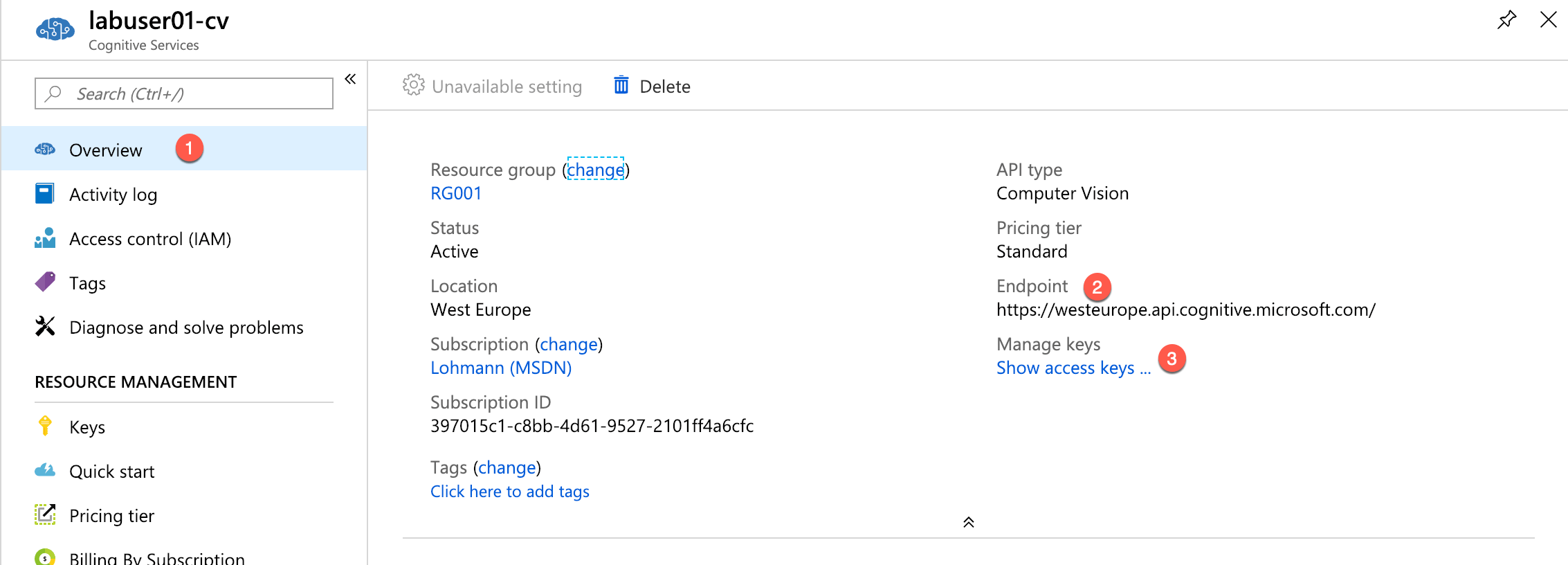Screen dimensions: 1568x565
Task: Click the gear Unavailable setting icon
Action: click(413, 85)
